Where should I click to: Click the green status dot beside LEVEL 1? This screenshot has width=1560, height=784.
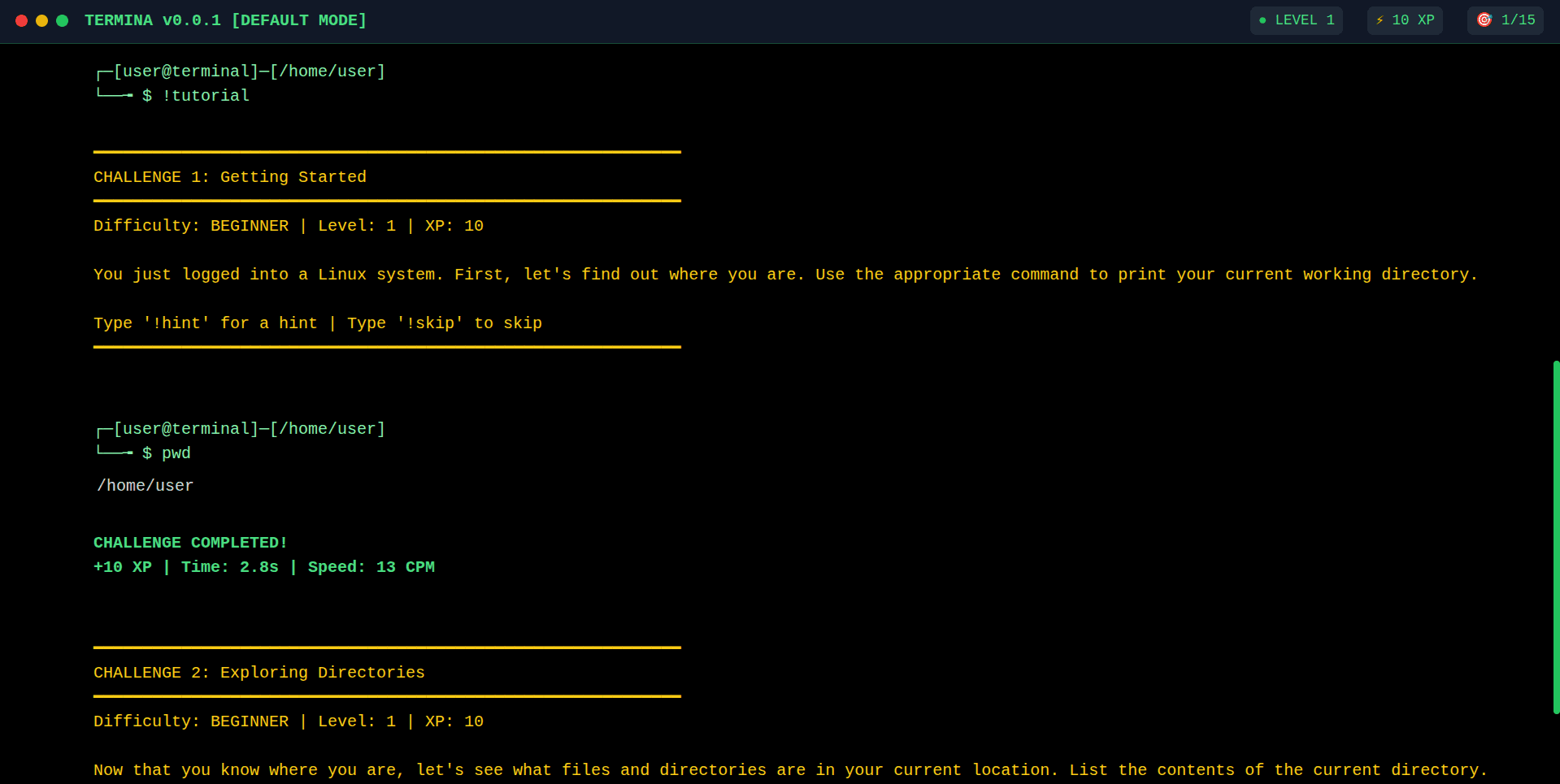[1263, 20]
